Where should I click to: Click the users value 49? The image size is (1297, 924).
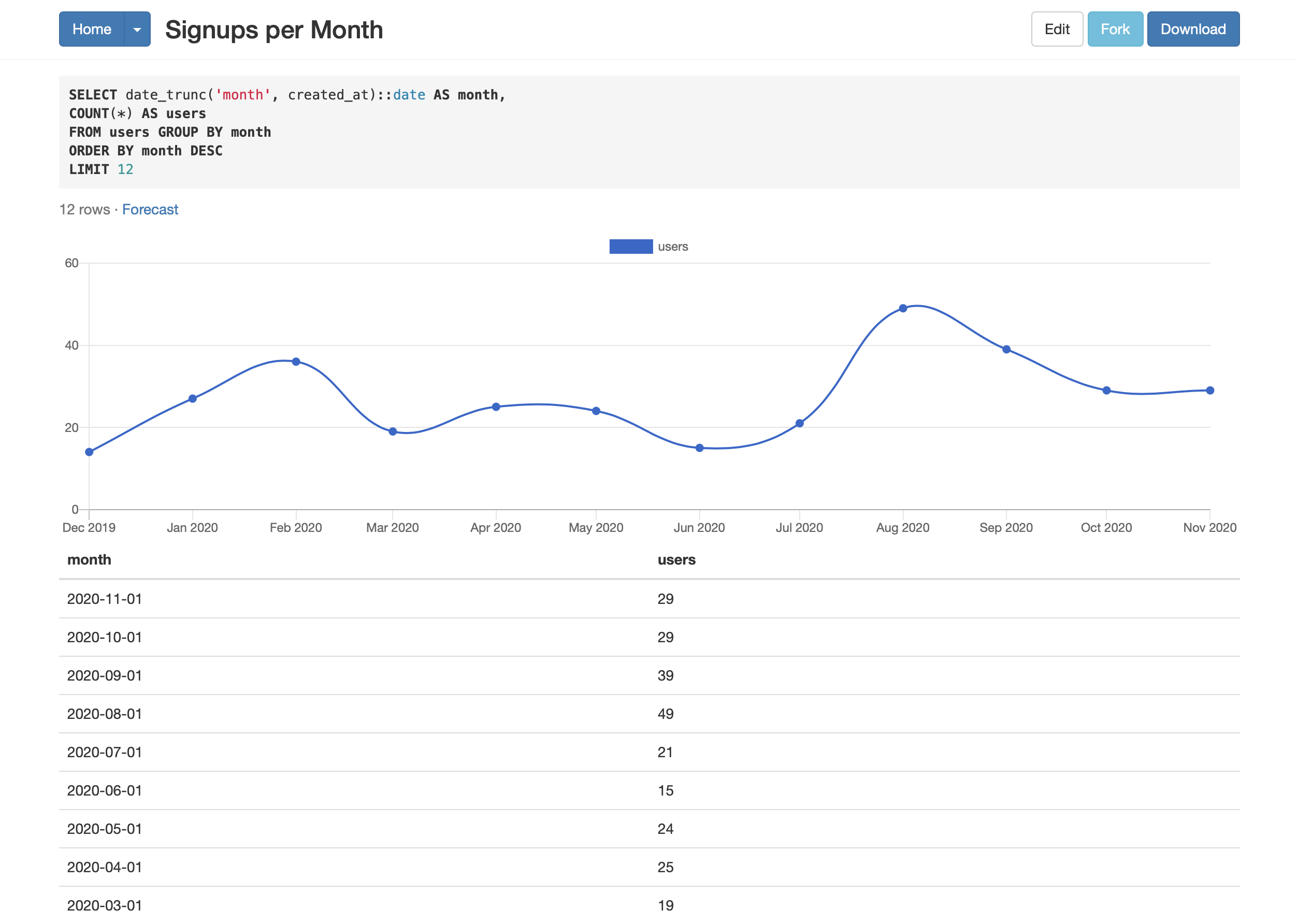tap(666, 714)
